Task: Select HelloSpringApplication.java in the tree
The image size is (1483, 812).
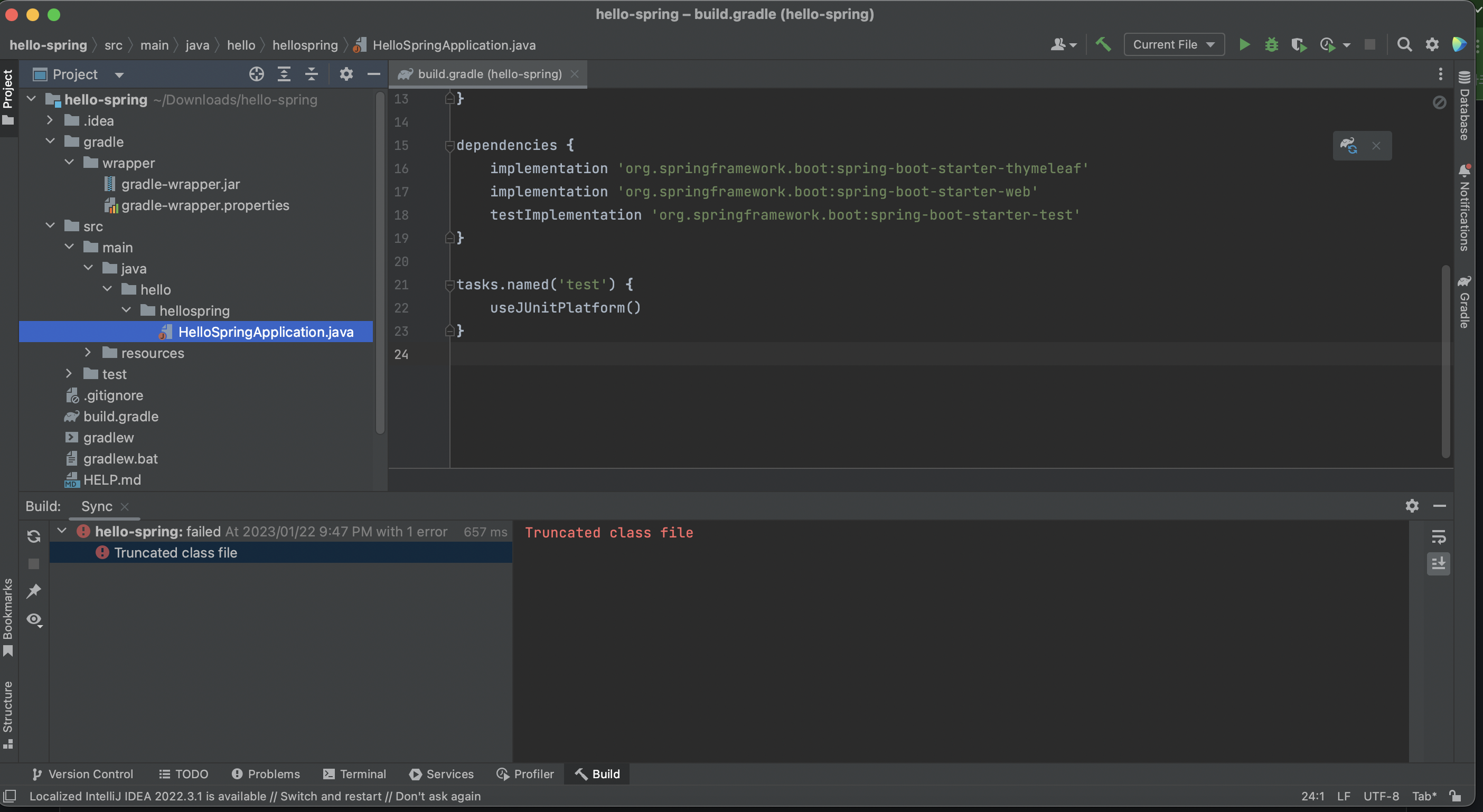Action: pos(196,332)
